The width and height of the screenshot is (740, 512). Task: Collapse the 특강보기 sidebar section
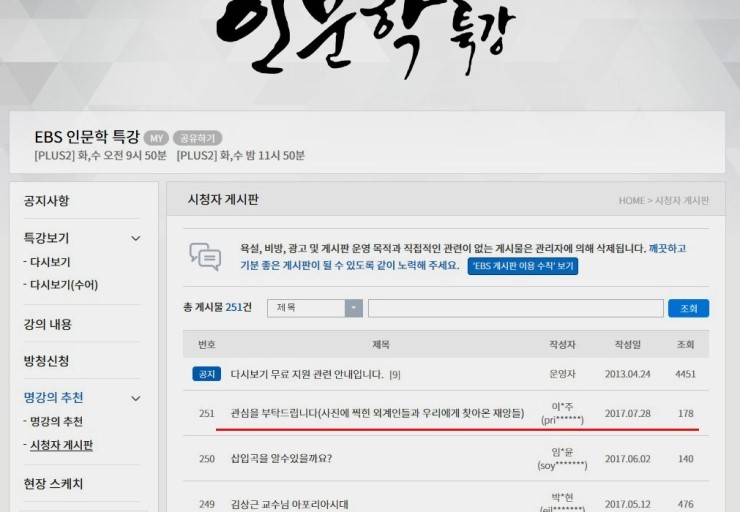point(136,238)
